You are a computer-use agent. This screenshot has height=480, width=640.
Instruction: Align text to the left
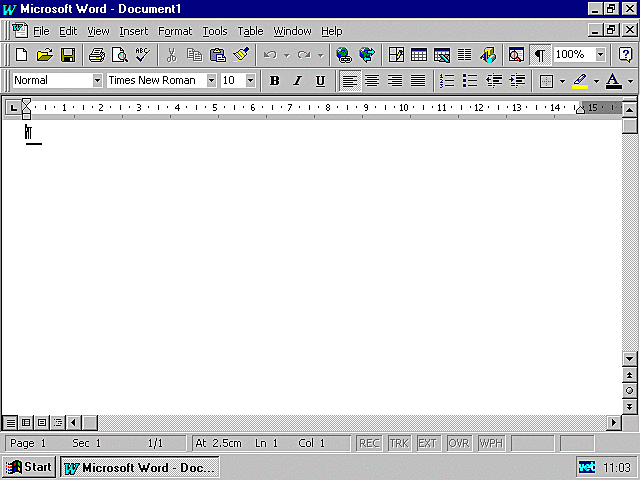point(350,81)
